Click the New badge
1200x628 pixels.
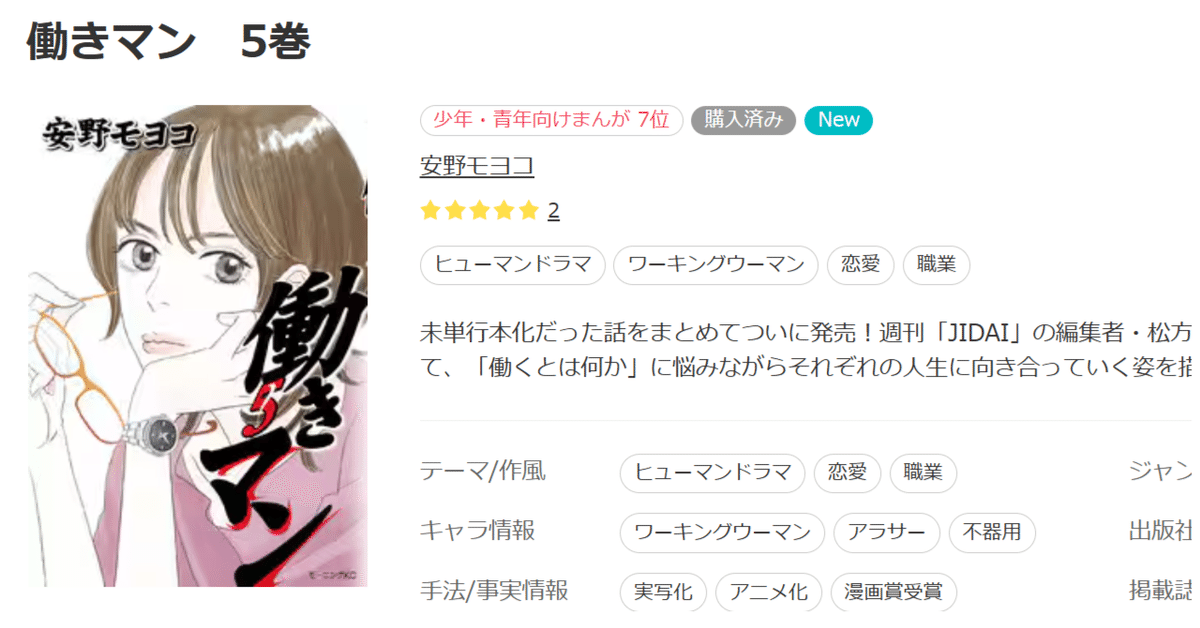click(x=838, y=120)
